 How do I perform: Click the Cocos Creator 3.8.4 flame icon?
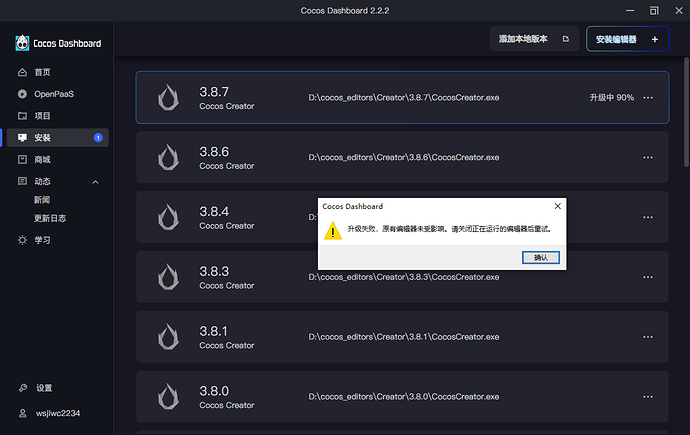[x=169, y=217]
